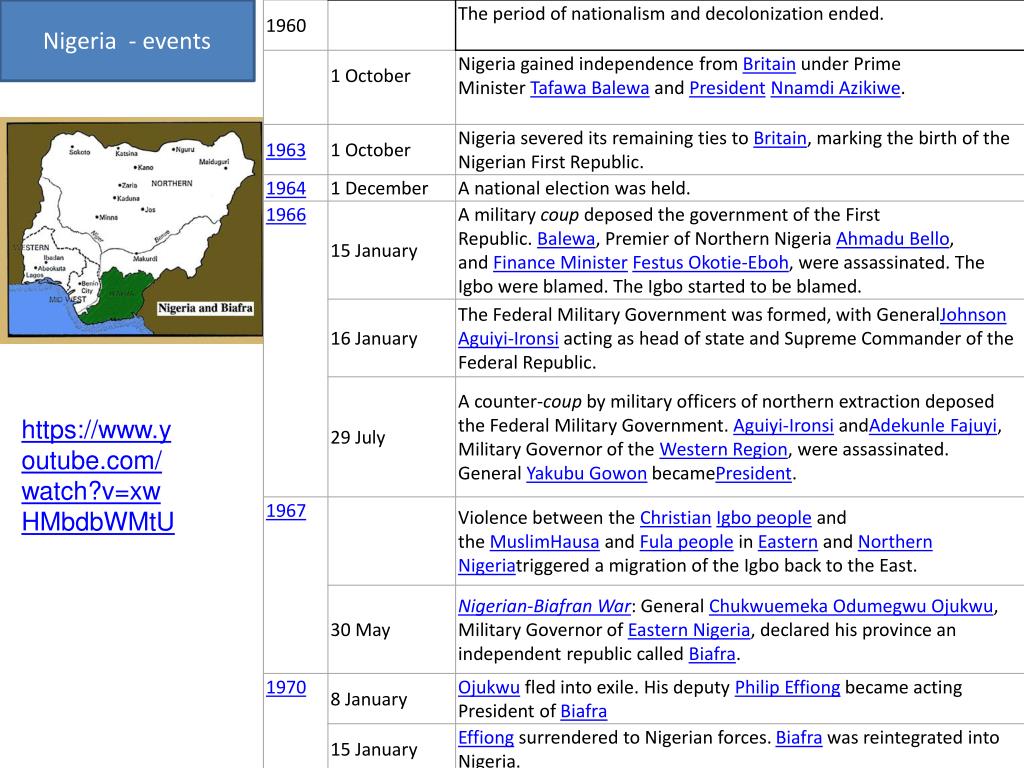Click the '8 January' date cell
Screen dimensions: 1024x768
[391, 699]
